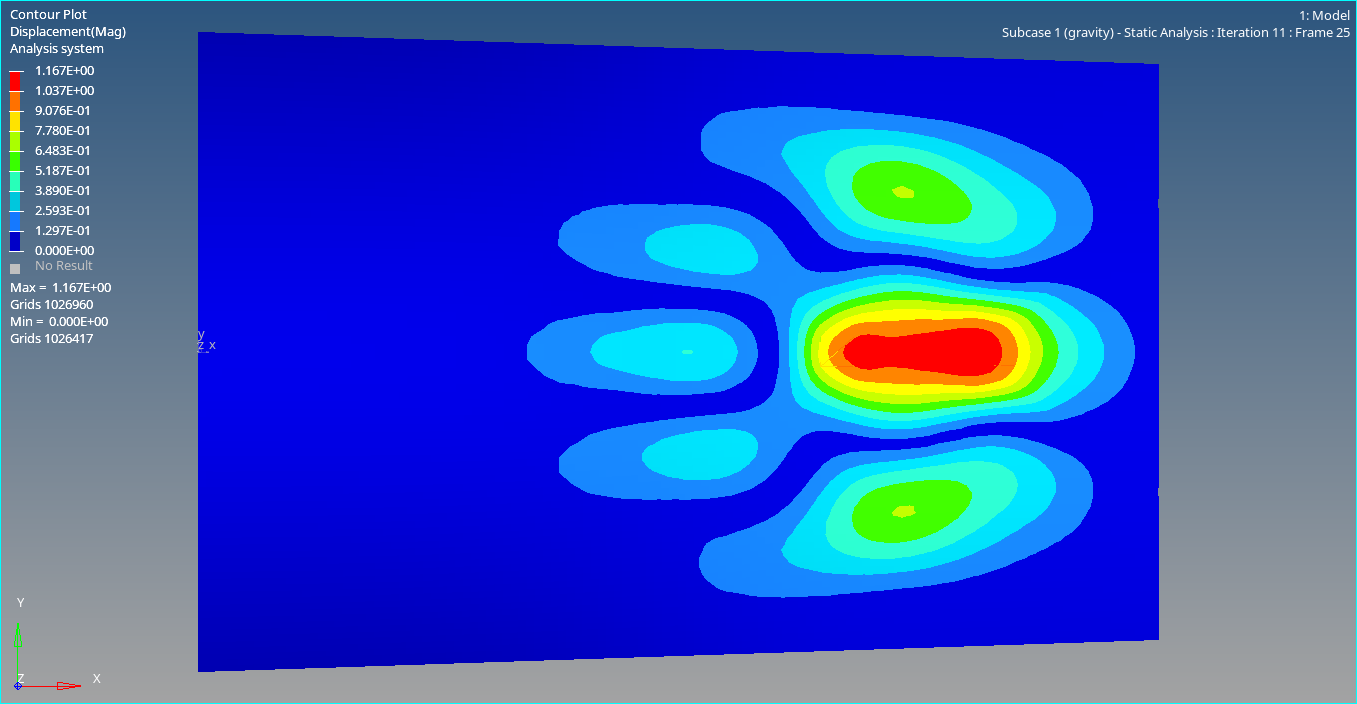Select the 1.167E+00 top legend value
This screenshot has width=1357, height=704.
64,71
